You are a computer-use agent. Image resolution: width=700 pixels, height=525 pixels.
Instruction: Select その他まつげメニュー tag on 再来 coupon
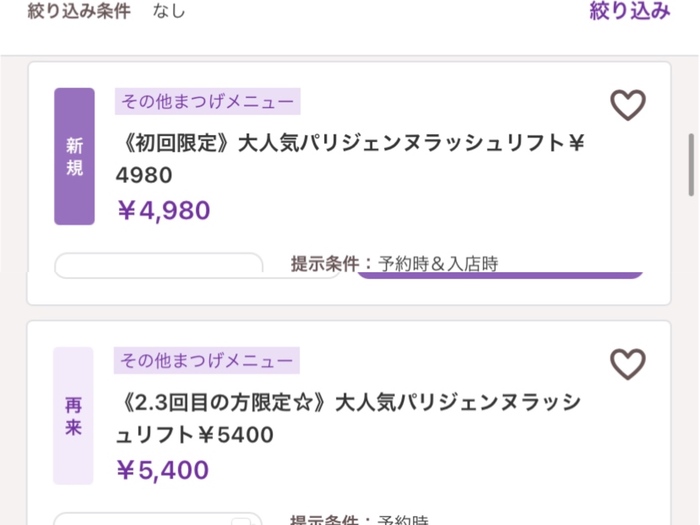[207, 360]
